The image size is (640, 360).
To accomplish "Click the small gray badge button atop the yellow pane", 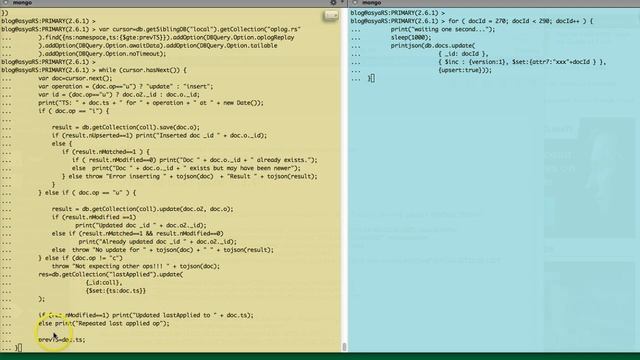I will [331, 16].
